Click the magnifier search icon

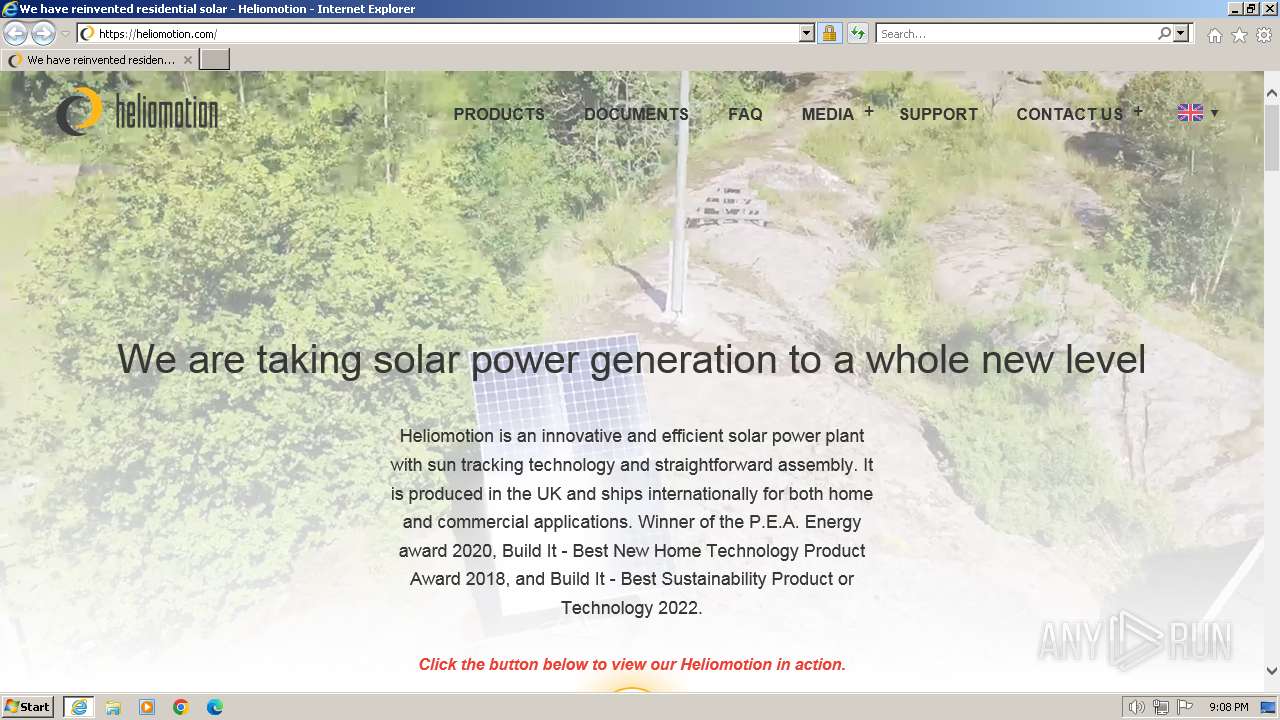coord(1164,33)
